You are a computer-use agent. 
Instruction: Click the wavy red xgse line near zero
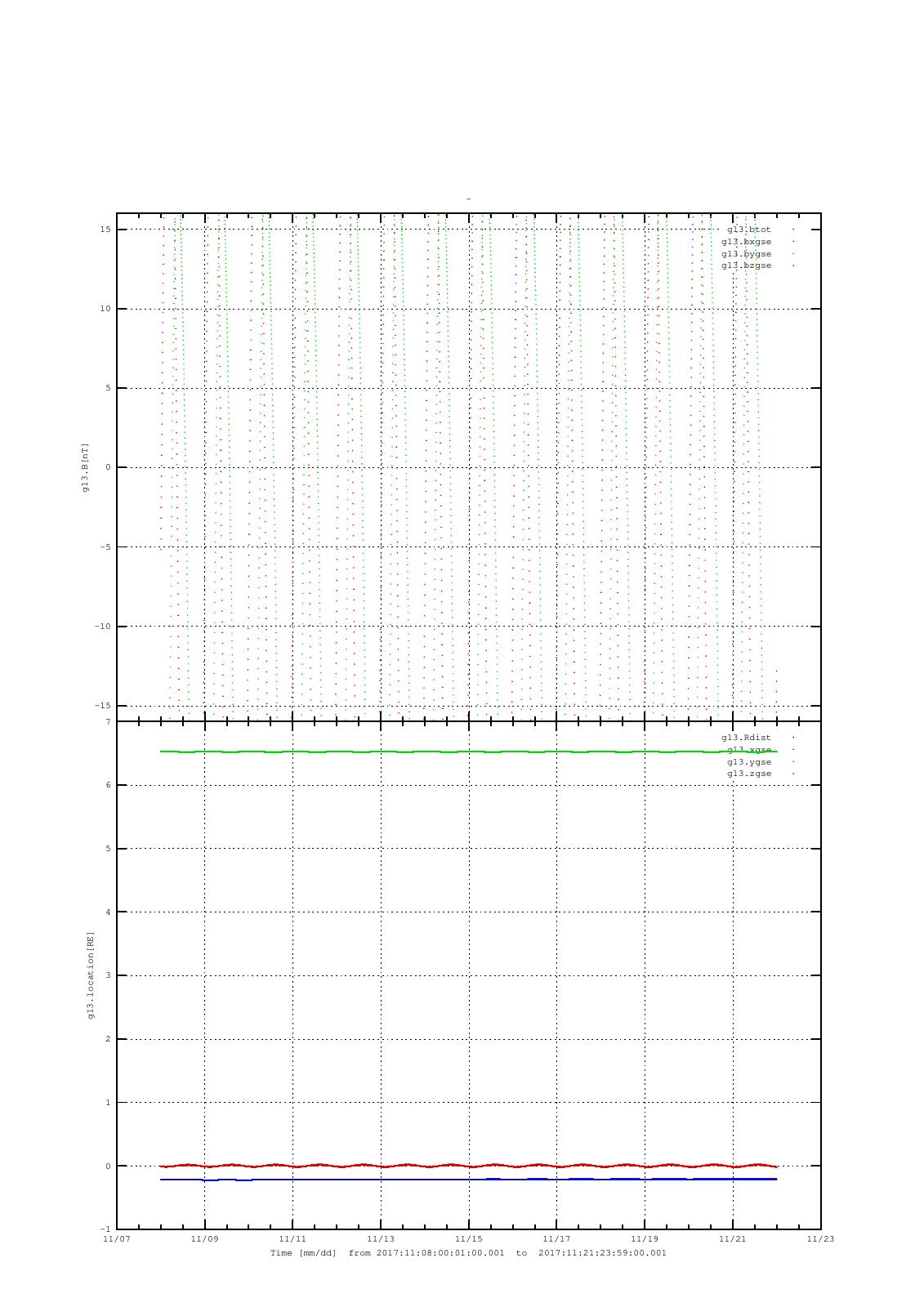pos(468,1166)
